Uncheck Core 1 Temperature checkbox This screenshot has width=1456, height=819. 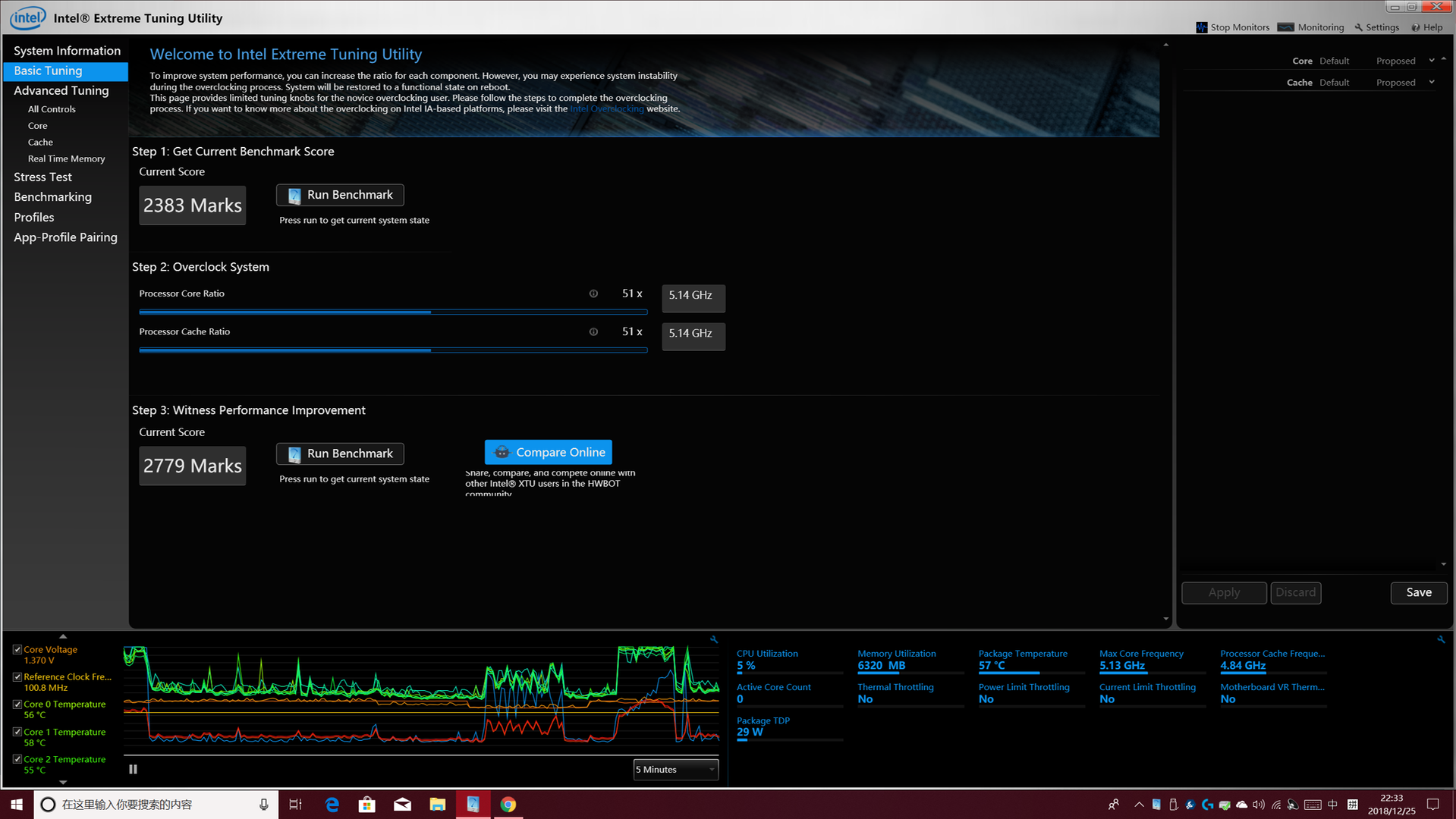(17, 733)
